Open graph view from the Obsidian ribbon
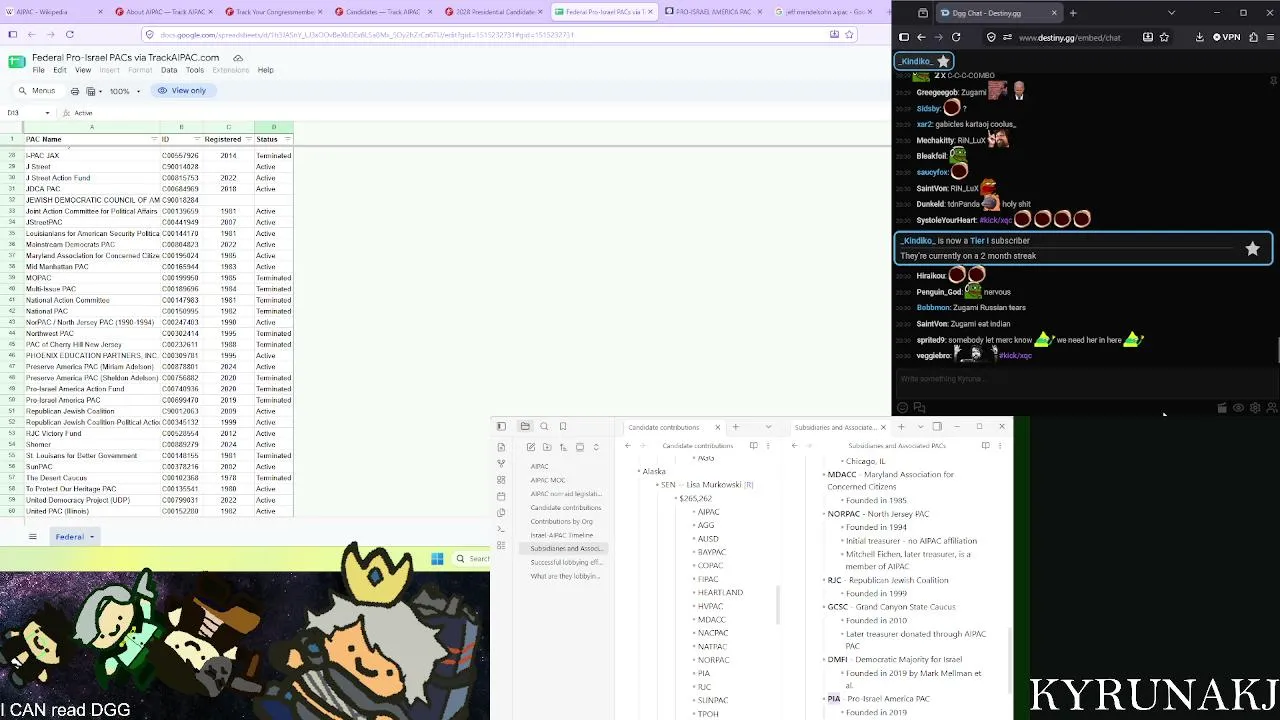The height and width of the screenshot is (720, 1280). pyautogui.click(x=501, y=463)
